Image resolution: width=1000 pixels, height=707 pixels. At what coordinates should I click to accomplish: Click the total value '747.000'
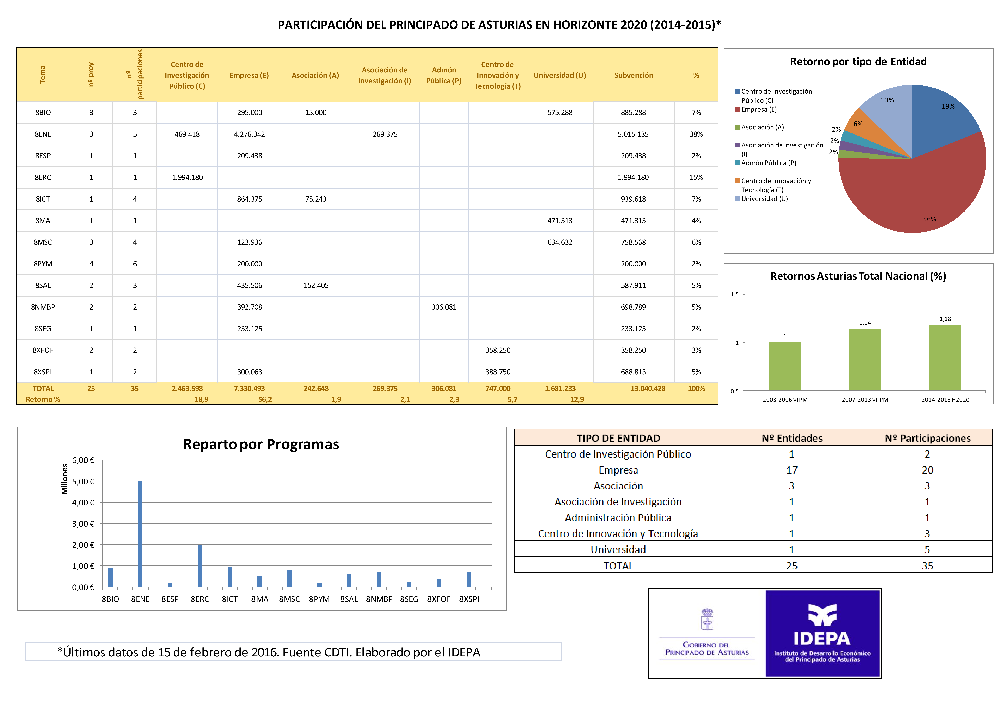coord(497,388)
